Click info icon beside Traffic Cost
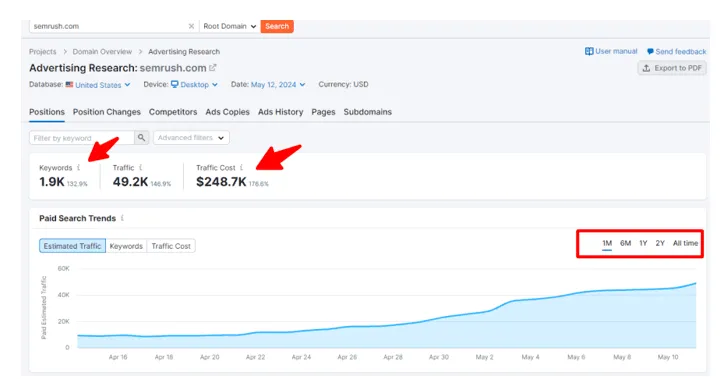The height and width of the screenshot is (379, 720). 242,168
